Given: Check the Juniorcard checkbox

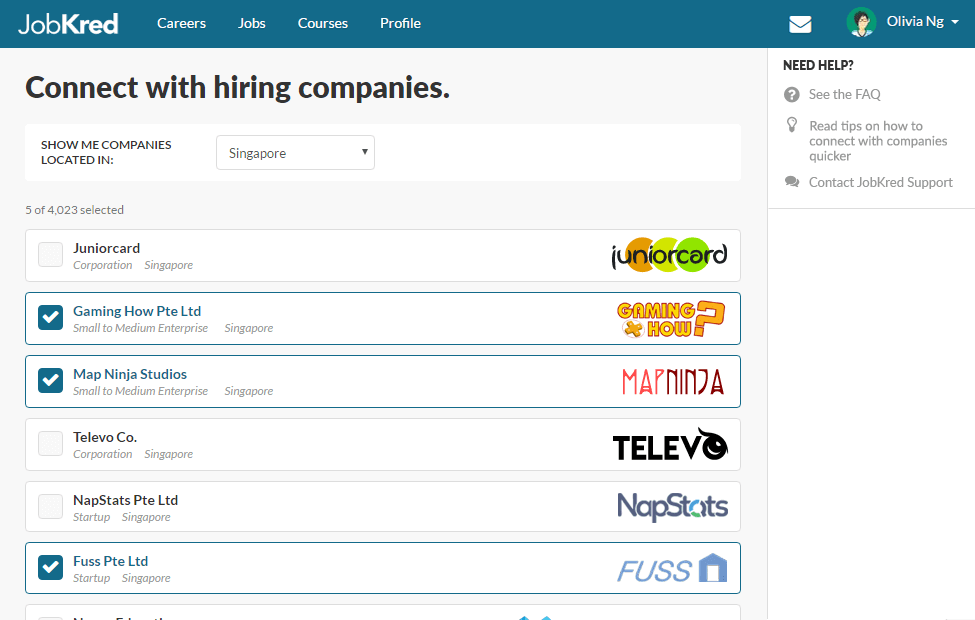Looking at the screenshot, I should pos(50,255).
